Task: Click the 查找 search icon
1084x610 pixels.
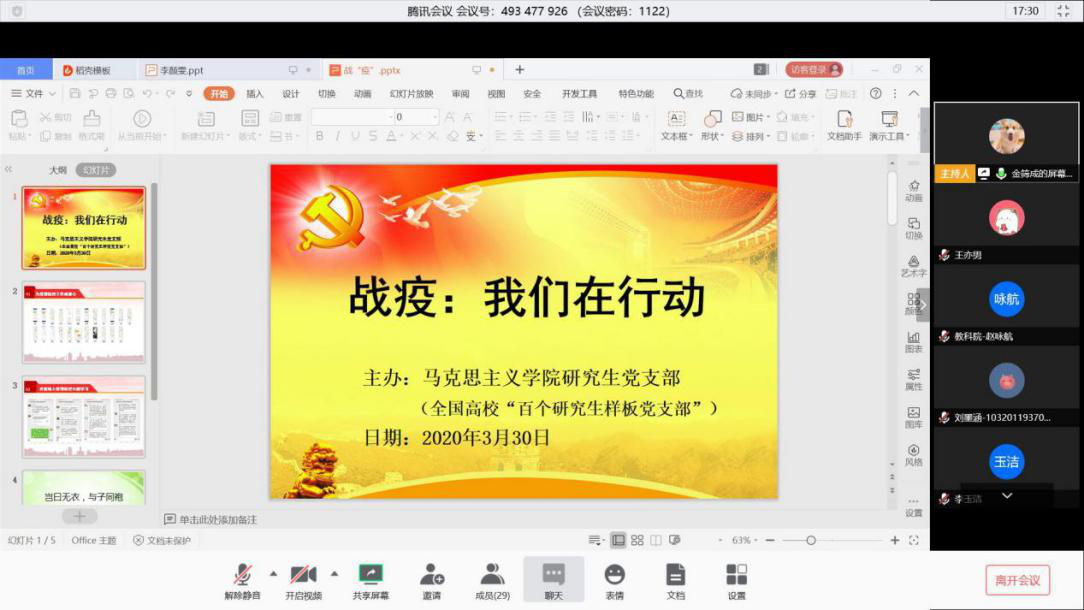Action: (688, 93)
